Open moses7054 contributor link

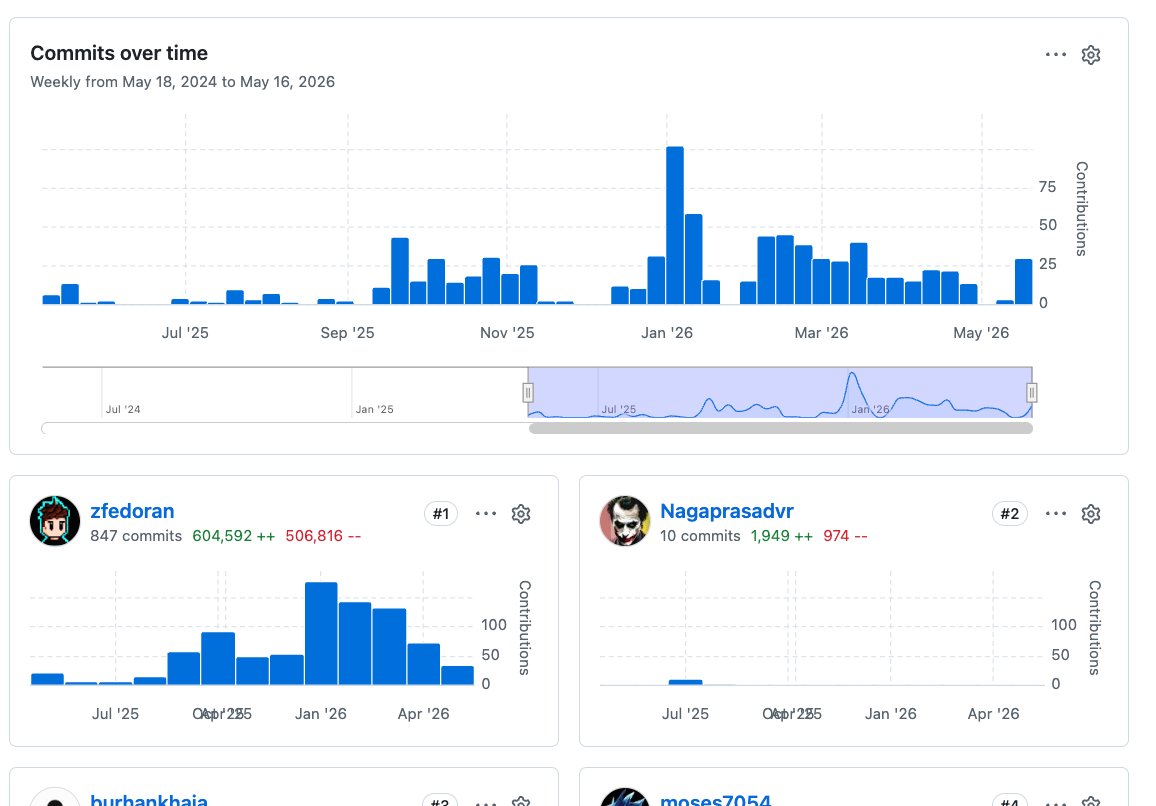tap(715, 799)
